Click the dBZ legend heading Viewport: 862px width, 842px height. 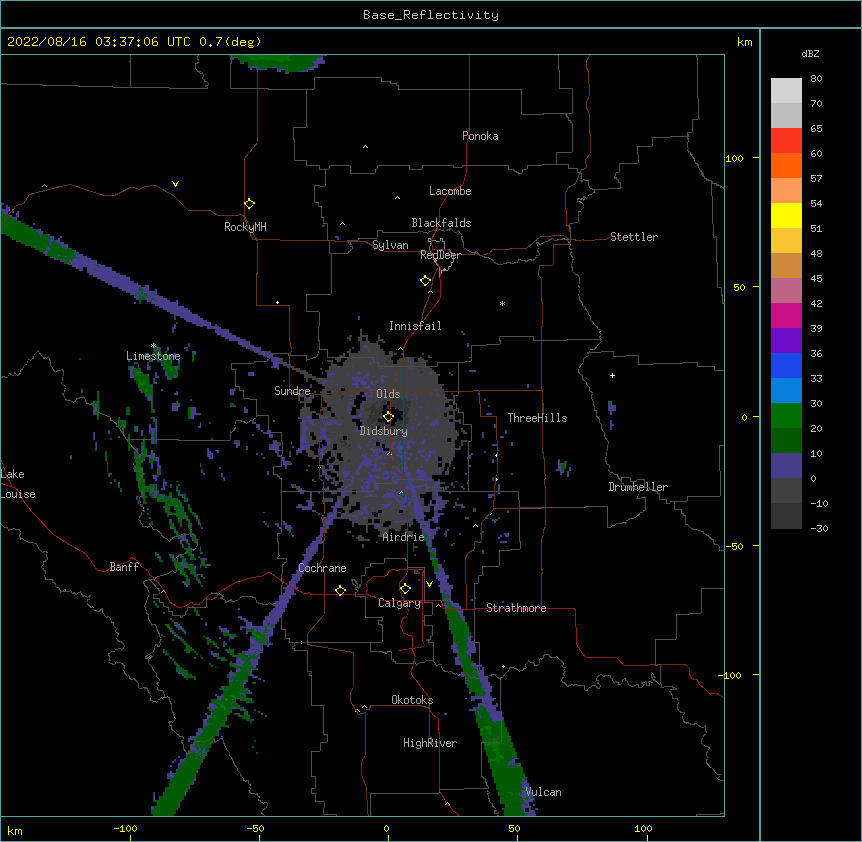810,54
